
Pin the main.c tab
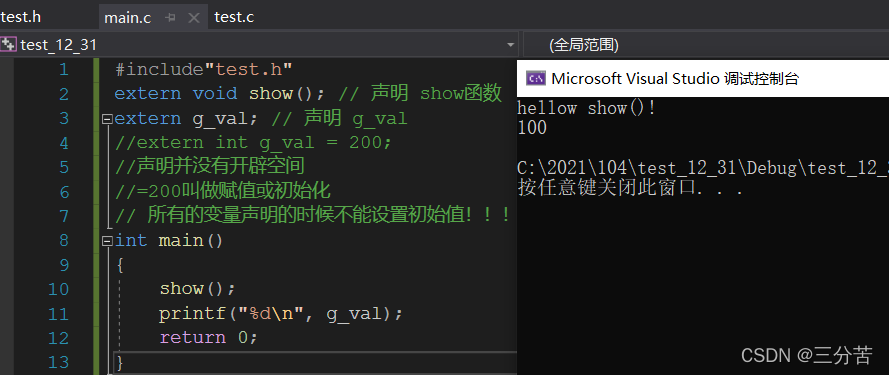click(170, 18)
